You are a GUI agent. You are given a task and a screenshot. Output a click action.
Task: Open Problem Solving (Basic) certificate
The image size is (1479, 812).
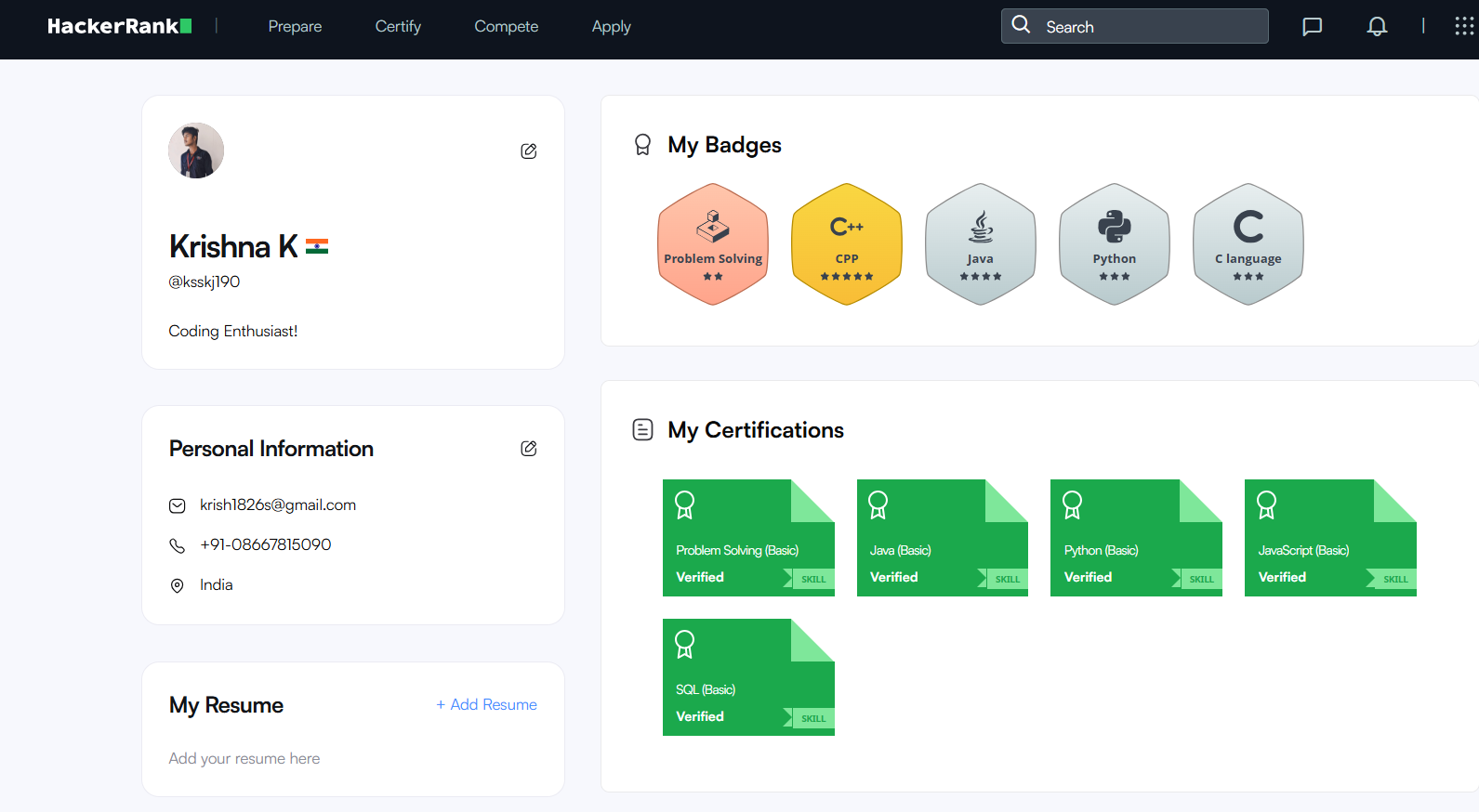748,538
